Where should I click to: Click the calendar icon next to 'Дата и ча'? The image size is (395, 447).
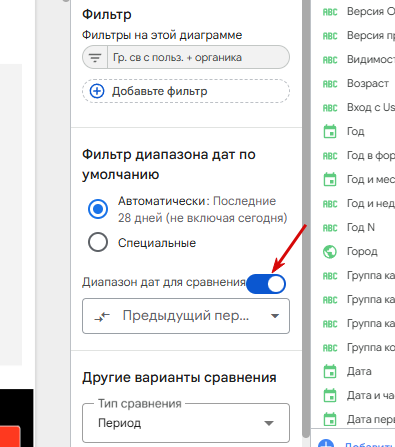(330, 395)
